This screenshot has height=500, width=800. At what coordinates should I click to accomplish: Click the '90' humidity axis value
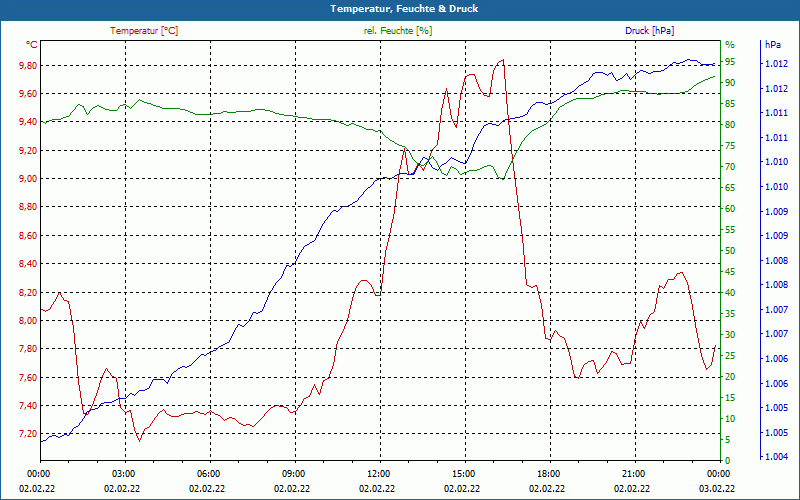[x=730, y=83]
